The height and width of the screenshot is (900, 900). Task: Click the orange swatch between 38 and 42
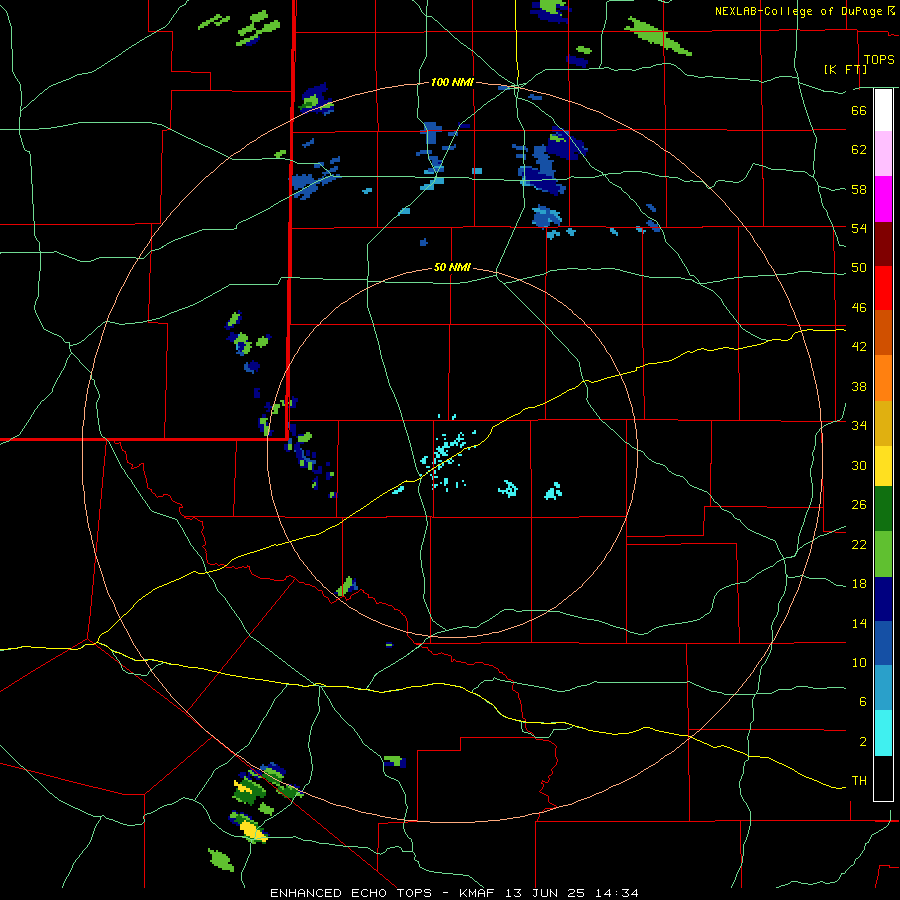(x=883, y=378)
